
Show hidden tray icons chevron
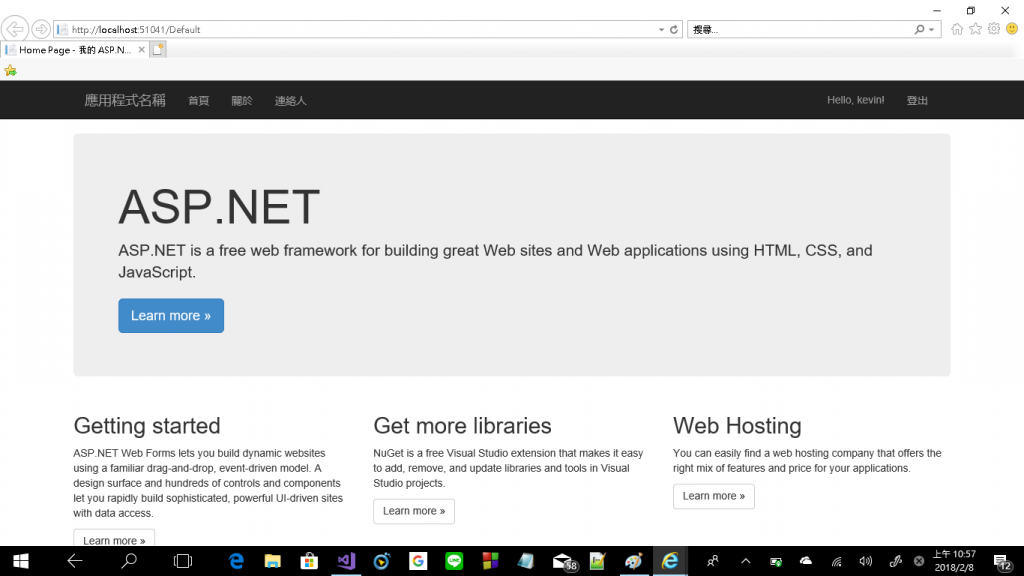[x=745, y=561]
